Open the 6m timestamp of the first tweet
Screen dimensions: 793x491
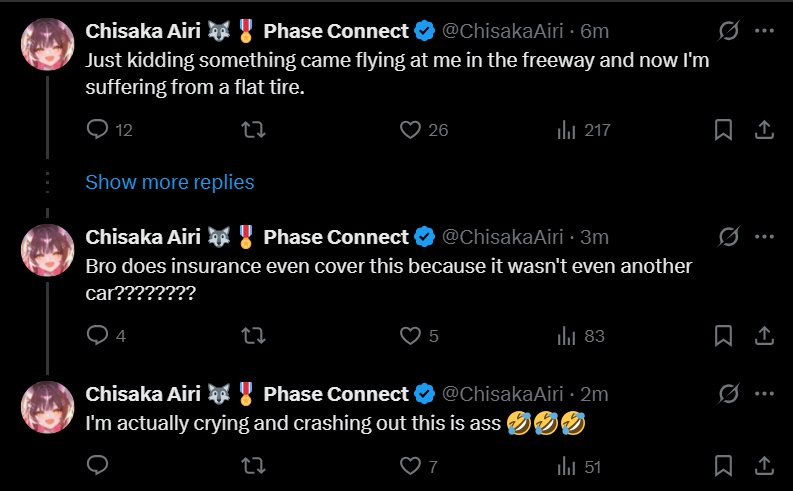click(x=594, y=31)
